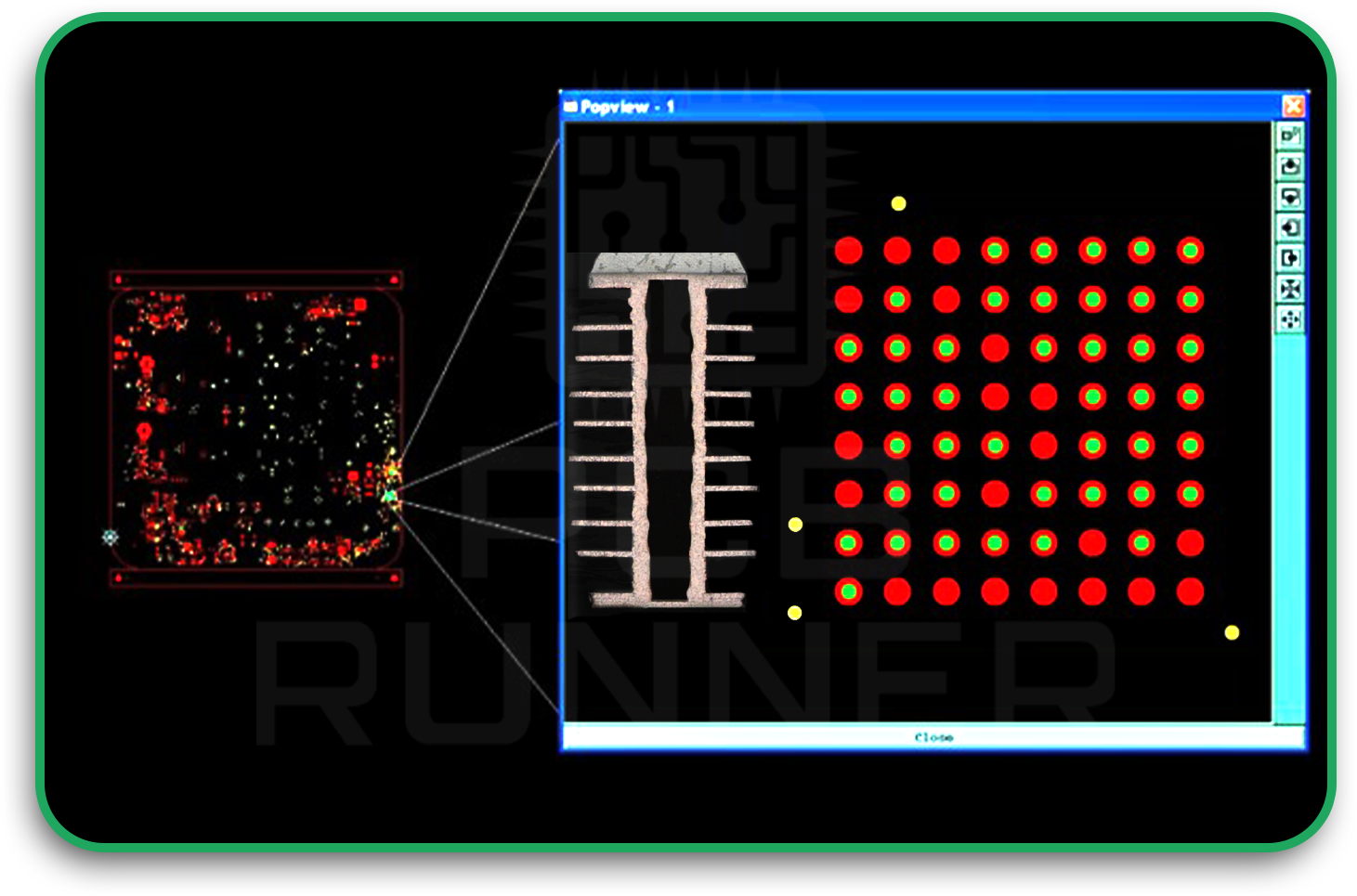Click the yellow dot right of the BGA grid

[1232, 632]
